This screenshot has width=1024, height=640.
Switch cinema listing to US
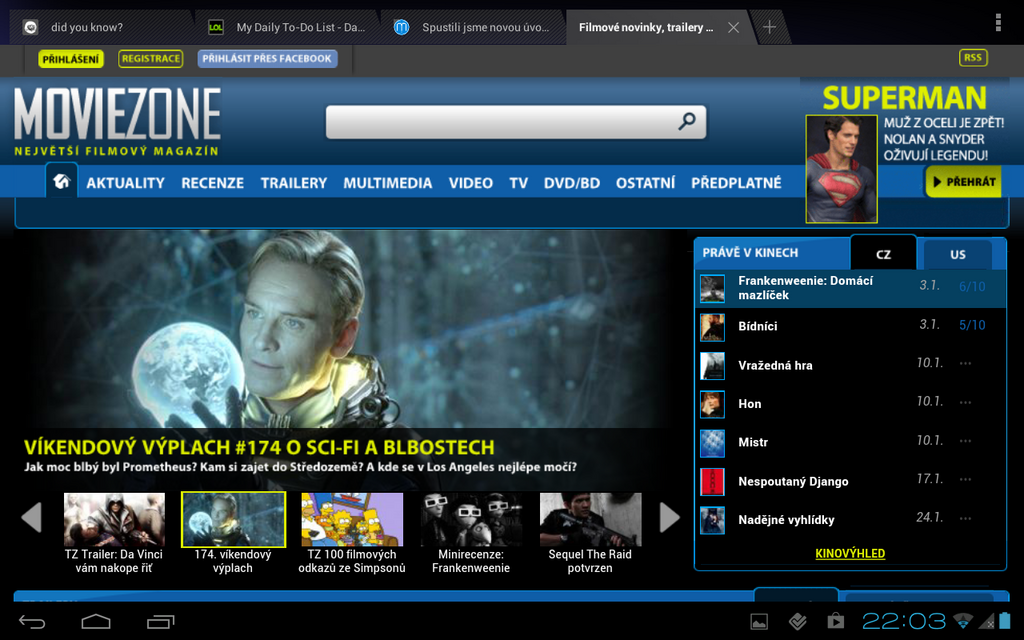coord(957,254)
